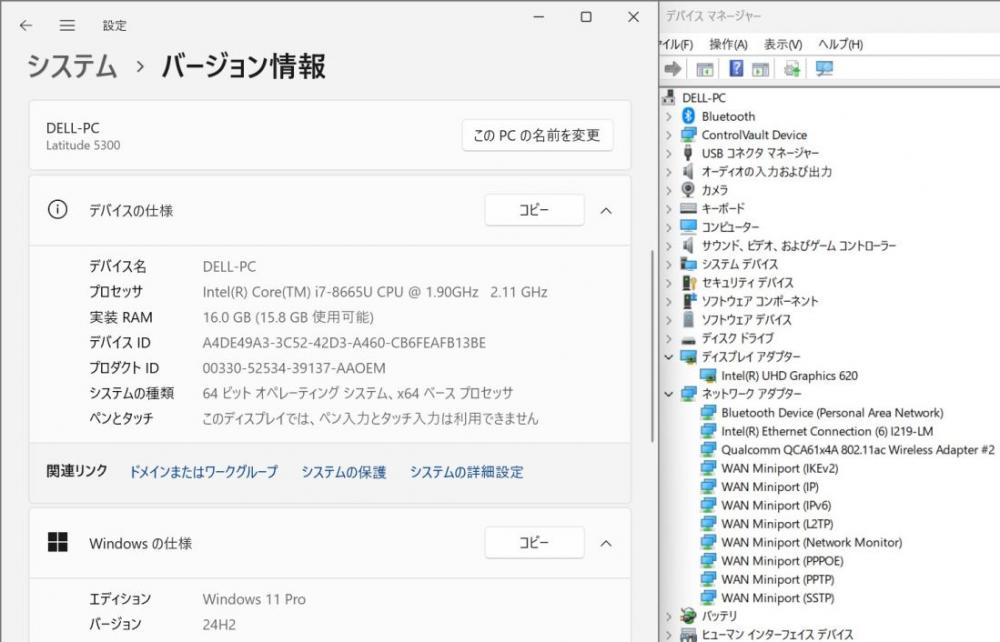Image resolution: width=1000 pixels, height=642 pixels.
Task: Expand the バッテリ tree node arrow
Action: 668,616
